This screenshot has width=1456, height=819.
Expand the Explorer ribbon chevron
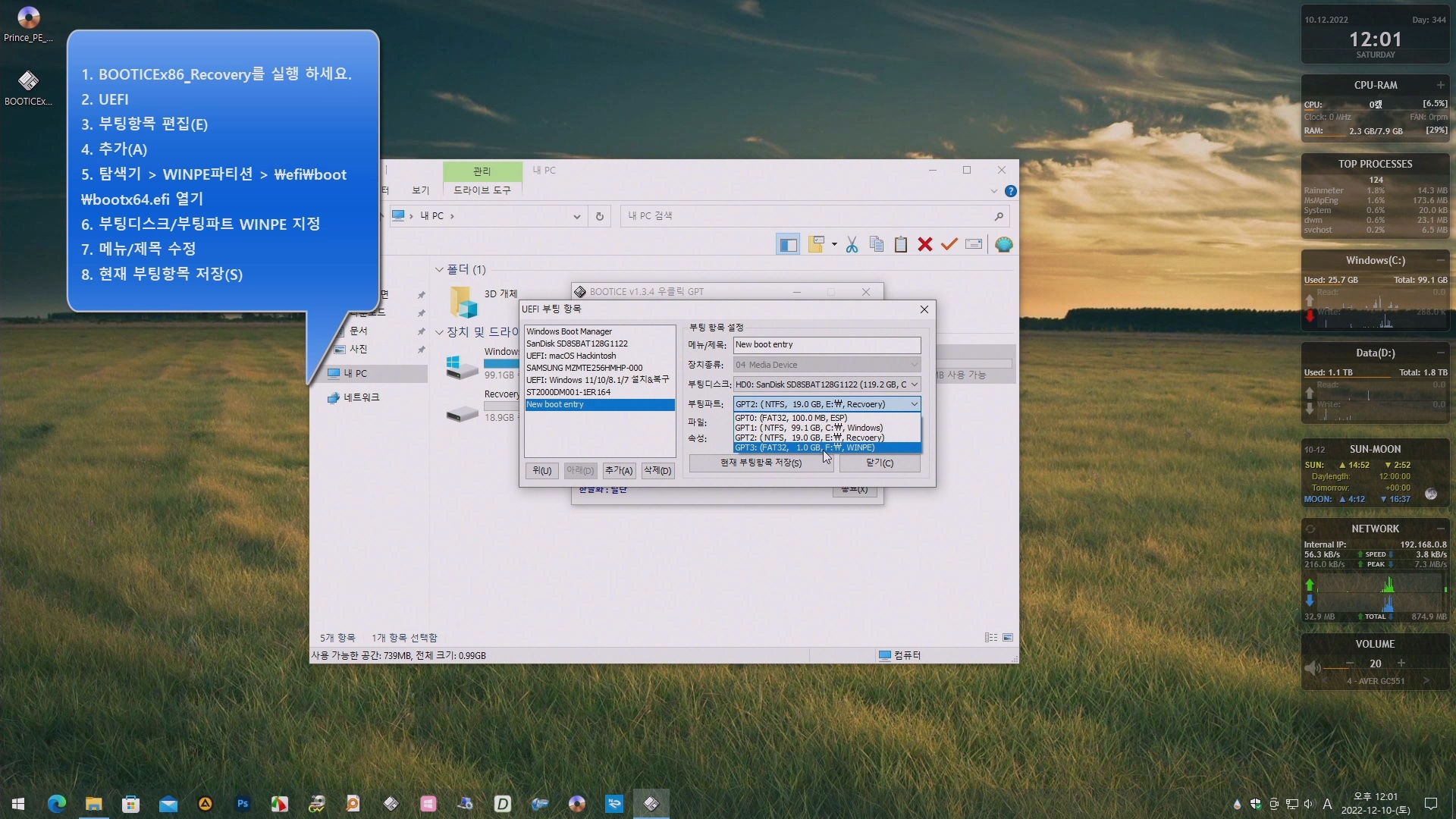coord(993,191)
